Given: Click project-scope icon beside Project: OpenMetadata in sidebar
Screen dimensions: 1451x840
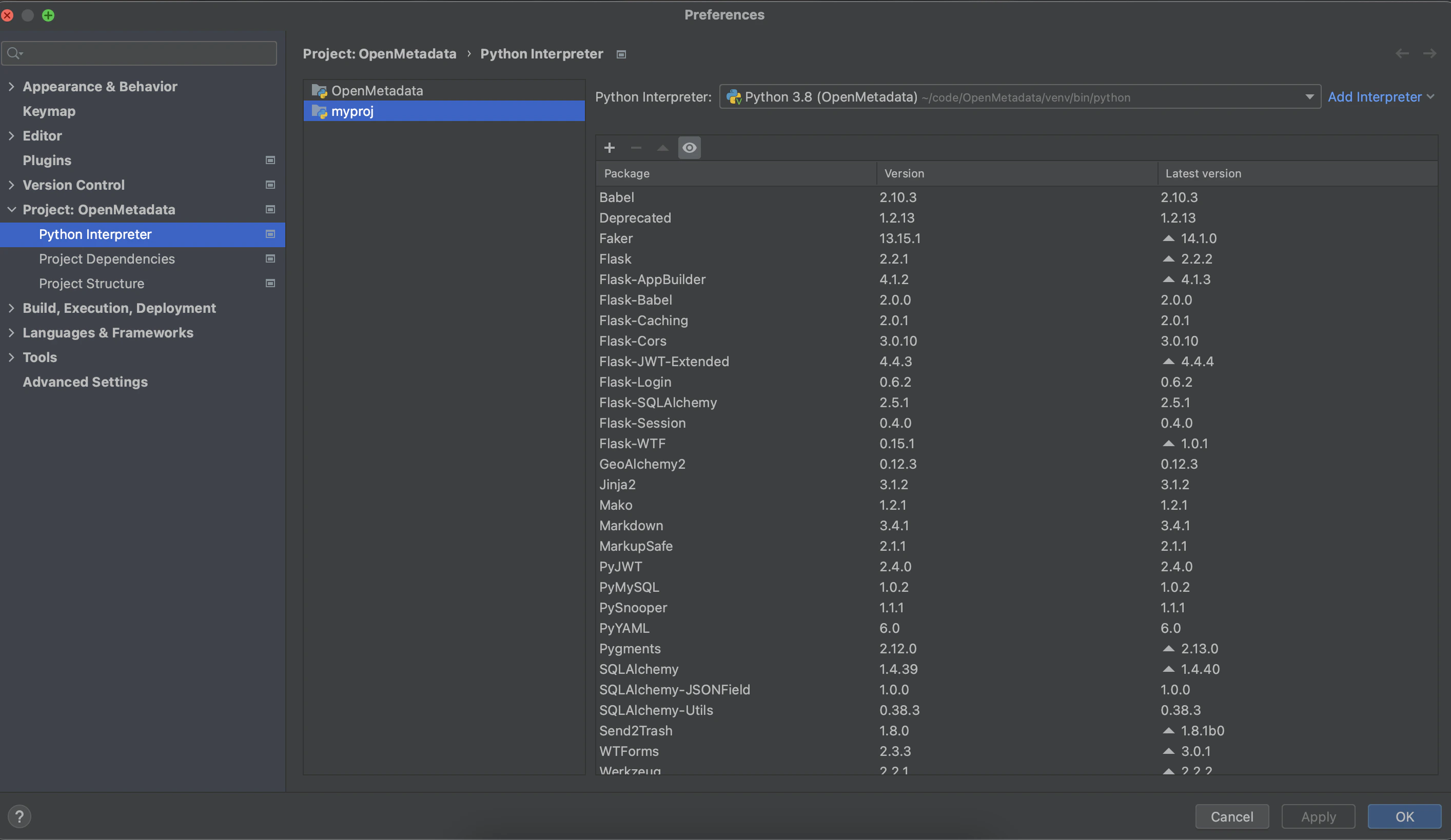Looking at the screenshot, I should point(270,209).
